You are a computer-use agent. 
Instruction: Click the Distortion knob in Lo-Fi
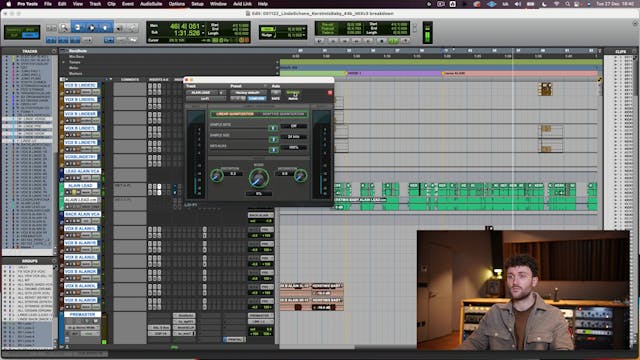[217, 176]
